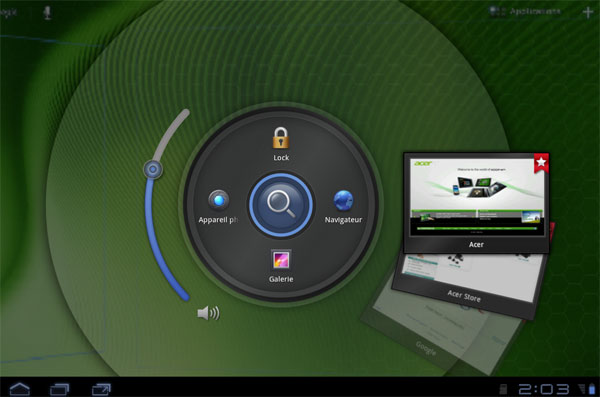The width and height of the screenshot is (600, 397).
Task: Tap the SD card notification icon
Action: (503, 389)
